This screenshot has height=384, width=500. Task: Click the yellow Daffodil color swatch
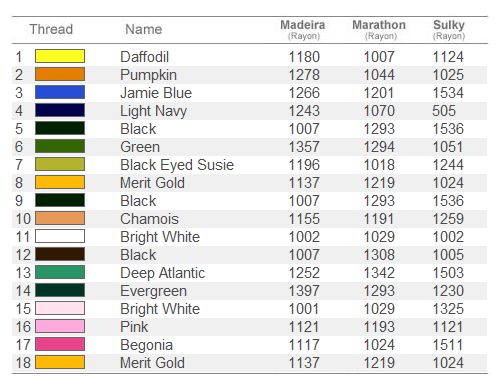pyautogui.click(x=60, y=56)
